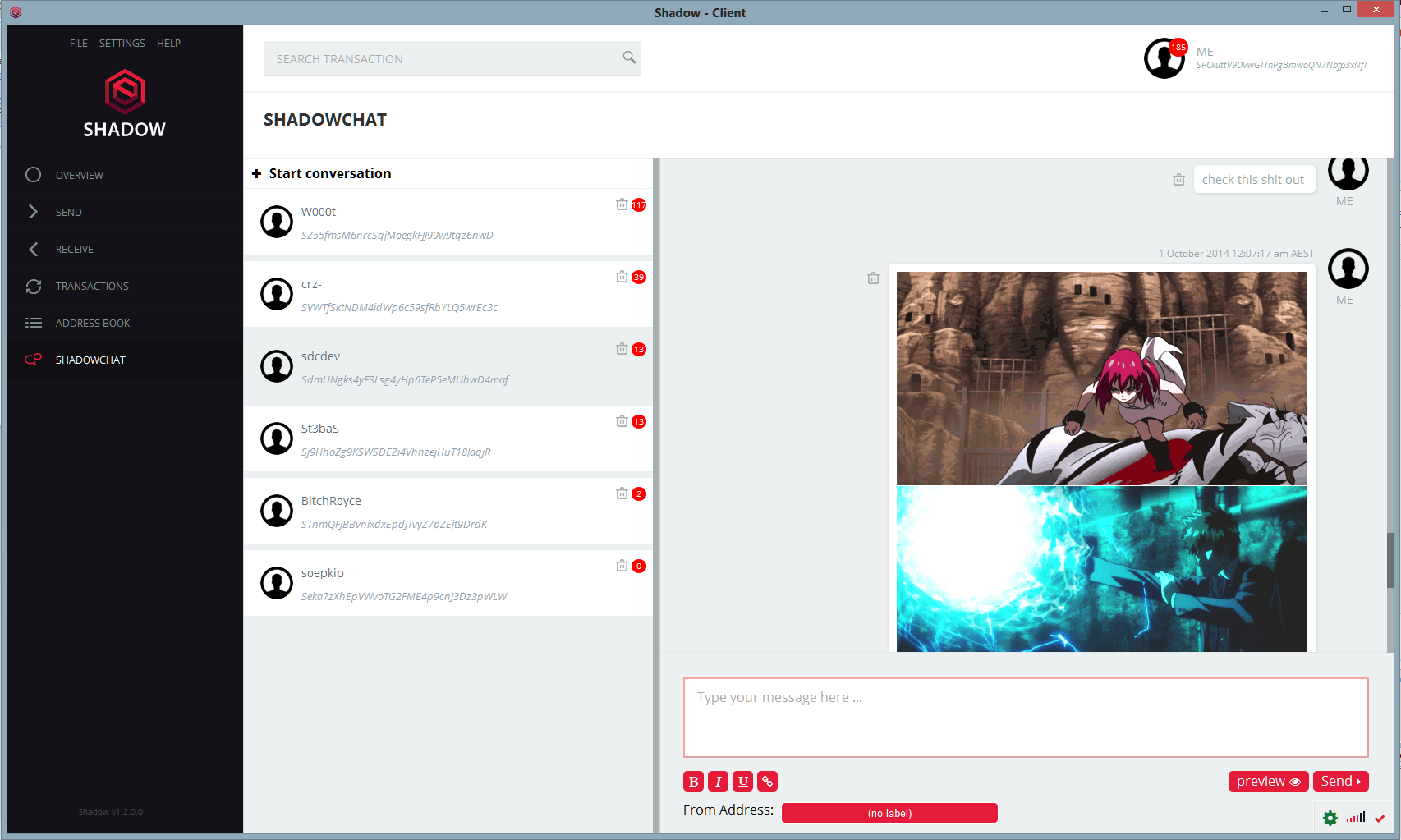Click the 0 unread badge for soepkip
This screenshot has width=1401, height=840.
point(639,567)
